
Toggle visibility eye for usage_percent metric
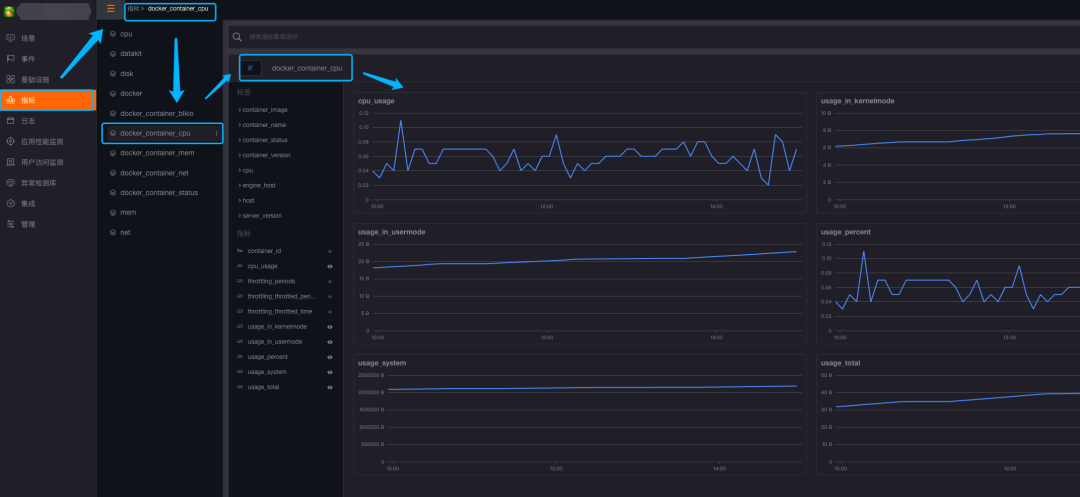330,357
